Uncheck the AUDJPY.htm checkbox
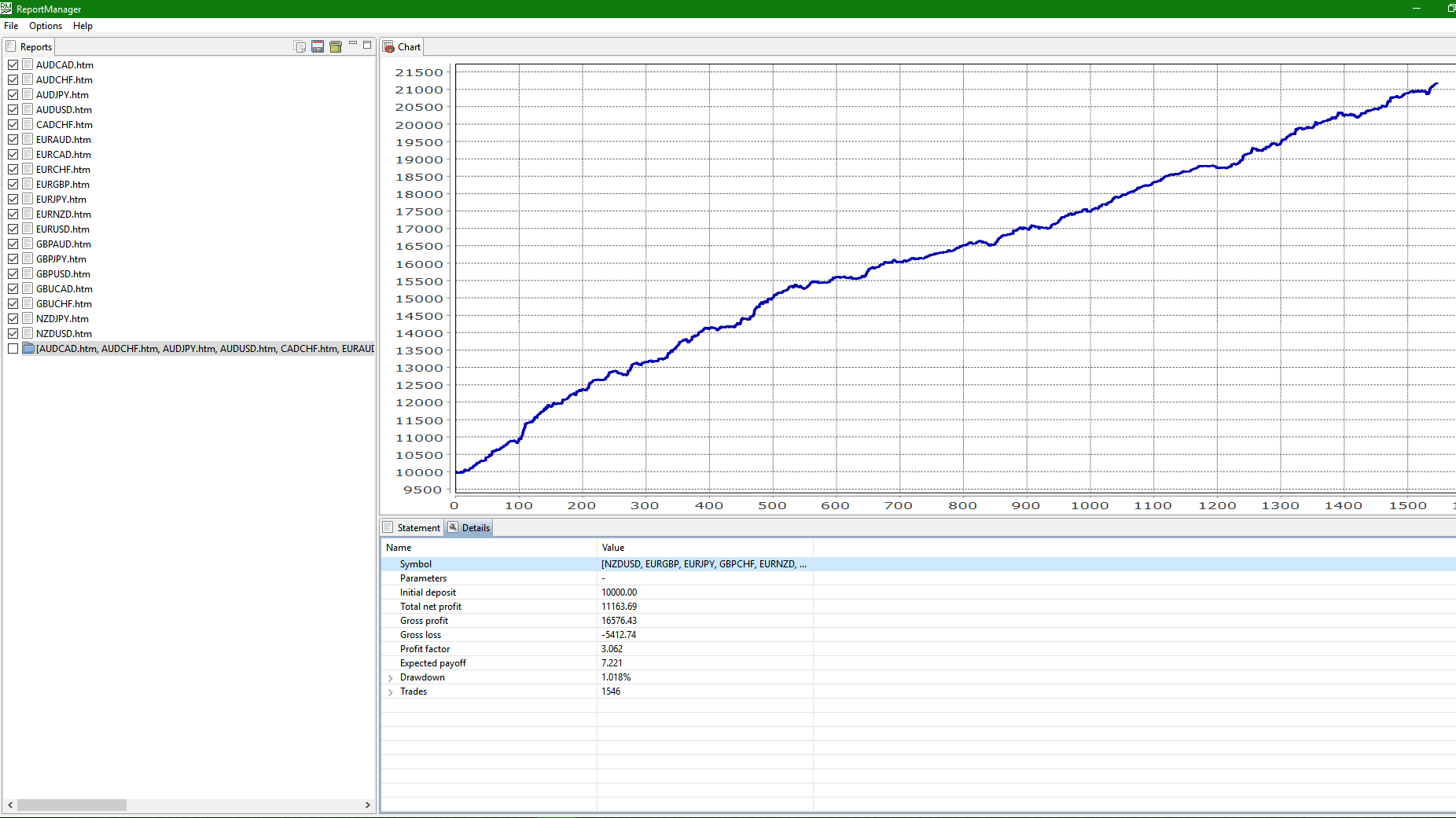The height and width of the screenshot is (818, 1456). pos(13,94)
